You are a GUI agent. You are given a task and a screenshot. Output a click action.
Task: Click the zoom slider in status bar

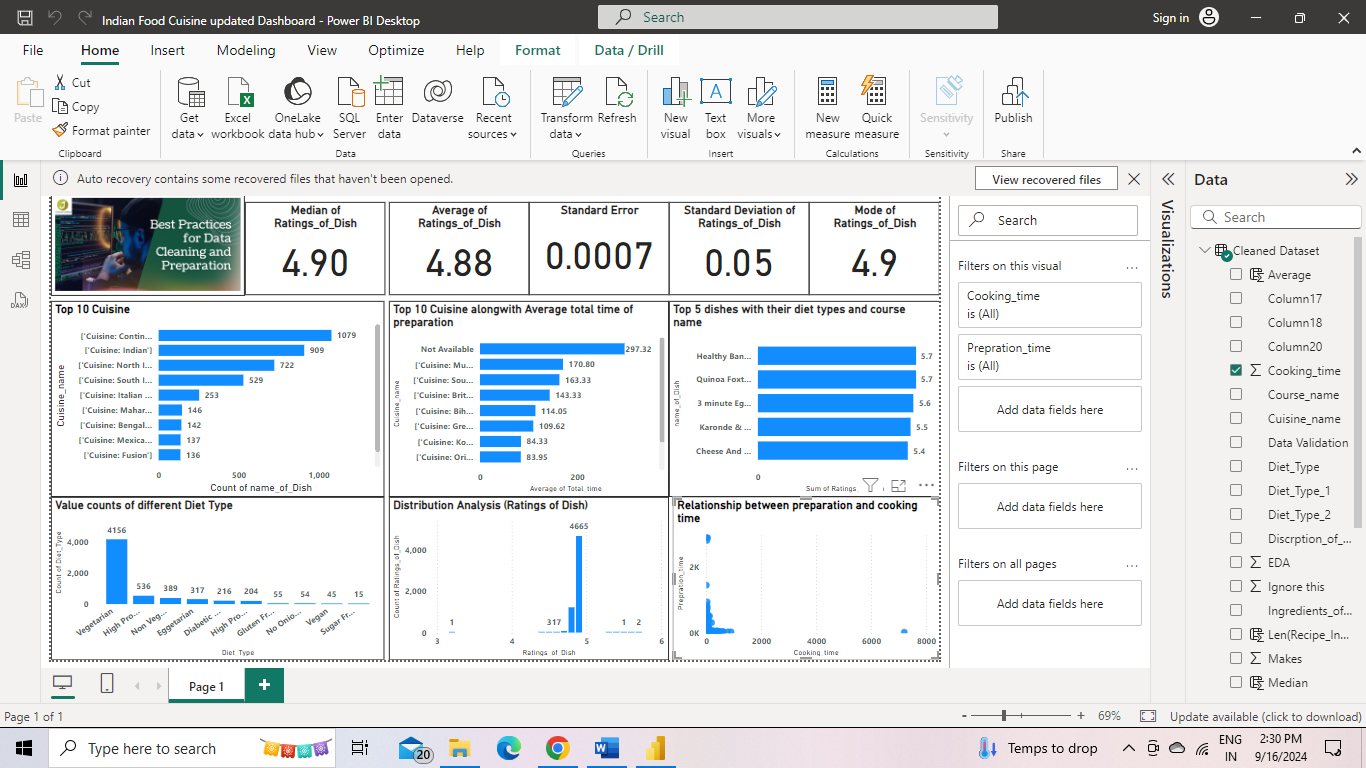point(1004,716)
